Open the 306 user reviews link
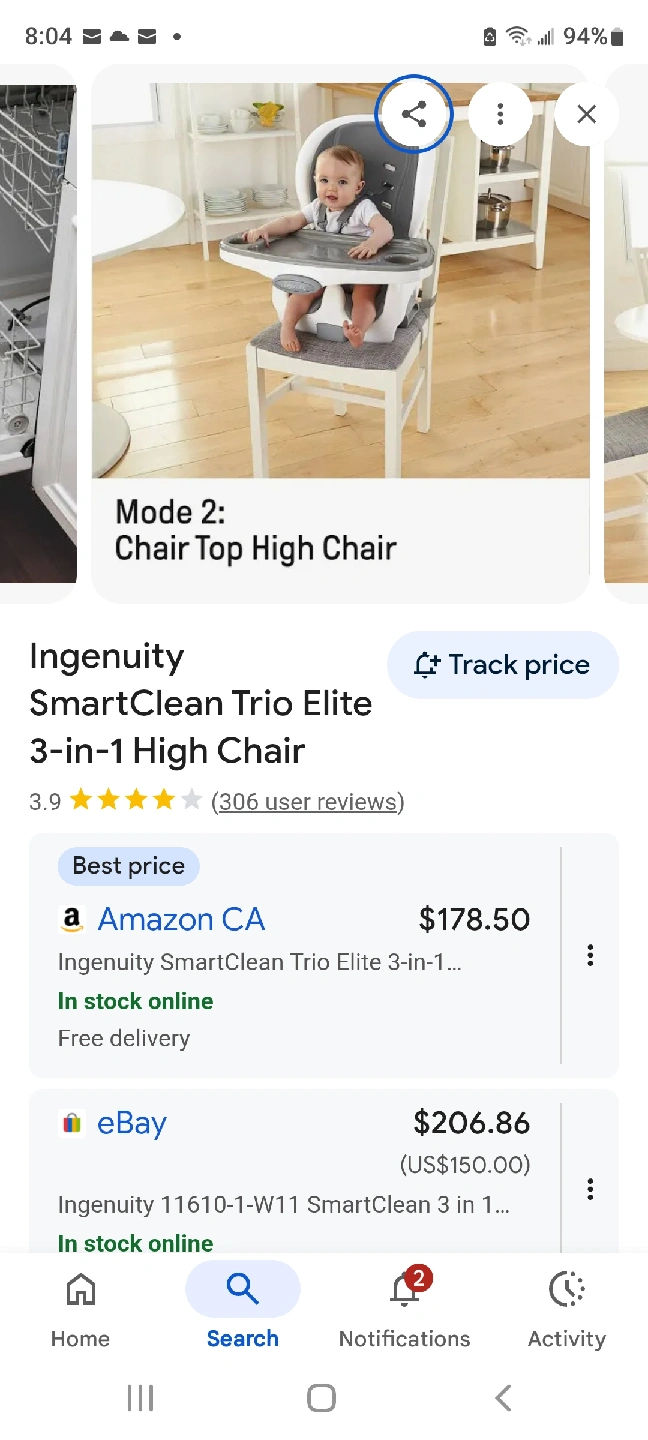 point(307,802)
